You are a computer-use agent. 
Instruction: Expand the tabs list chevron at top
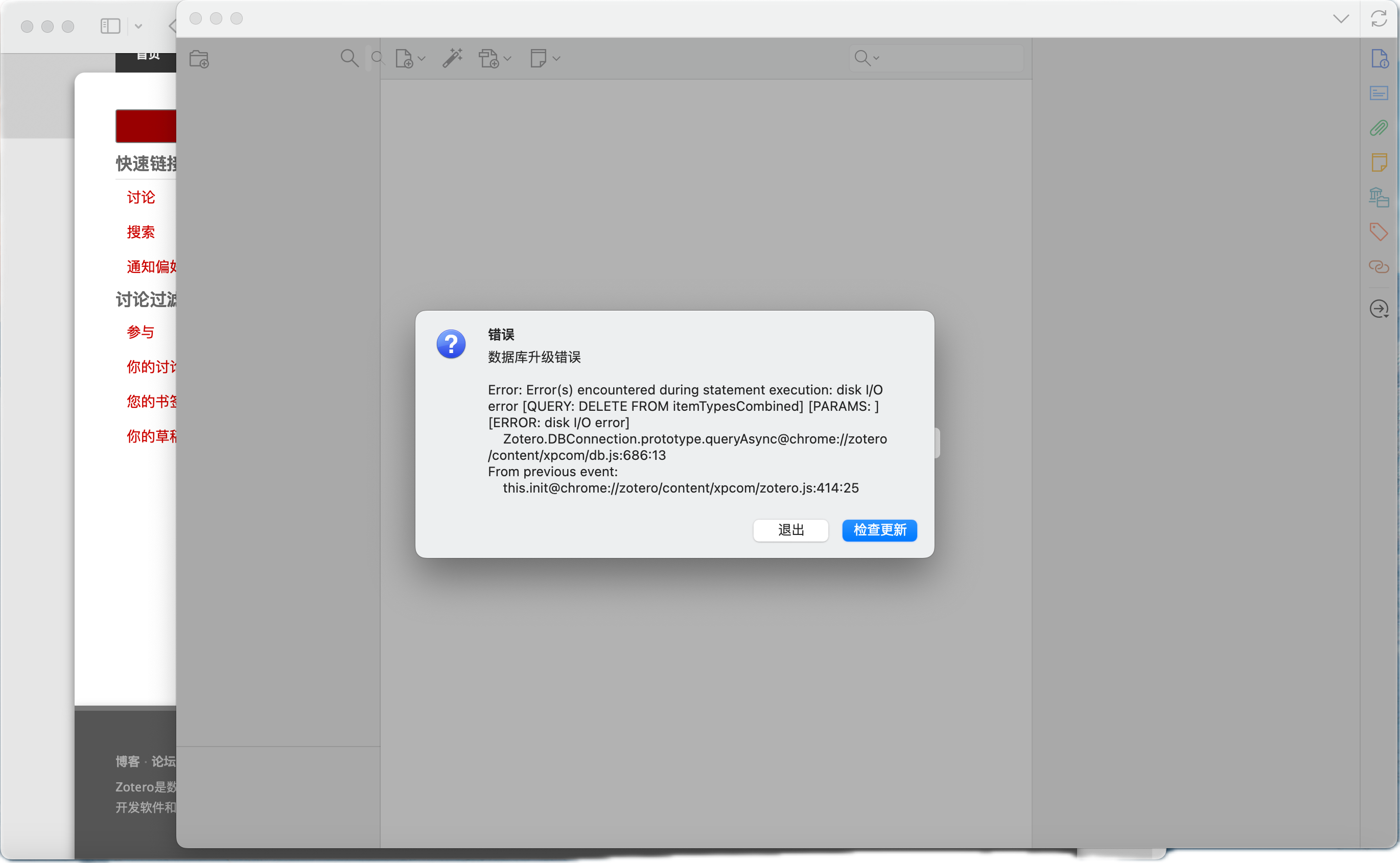click(1341, 19)
